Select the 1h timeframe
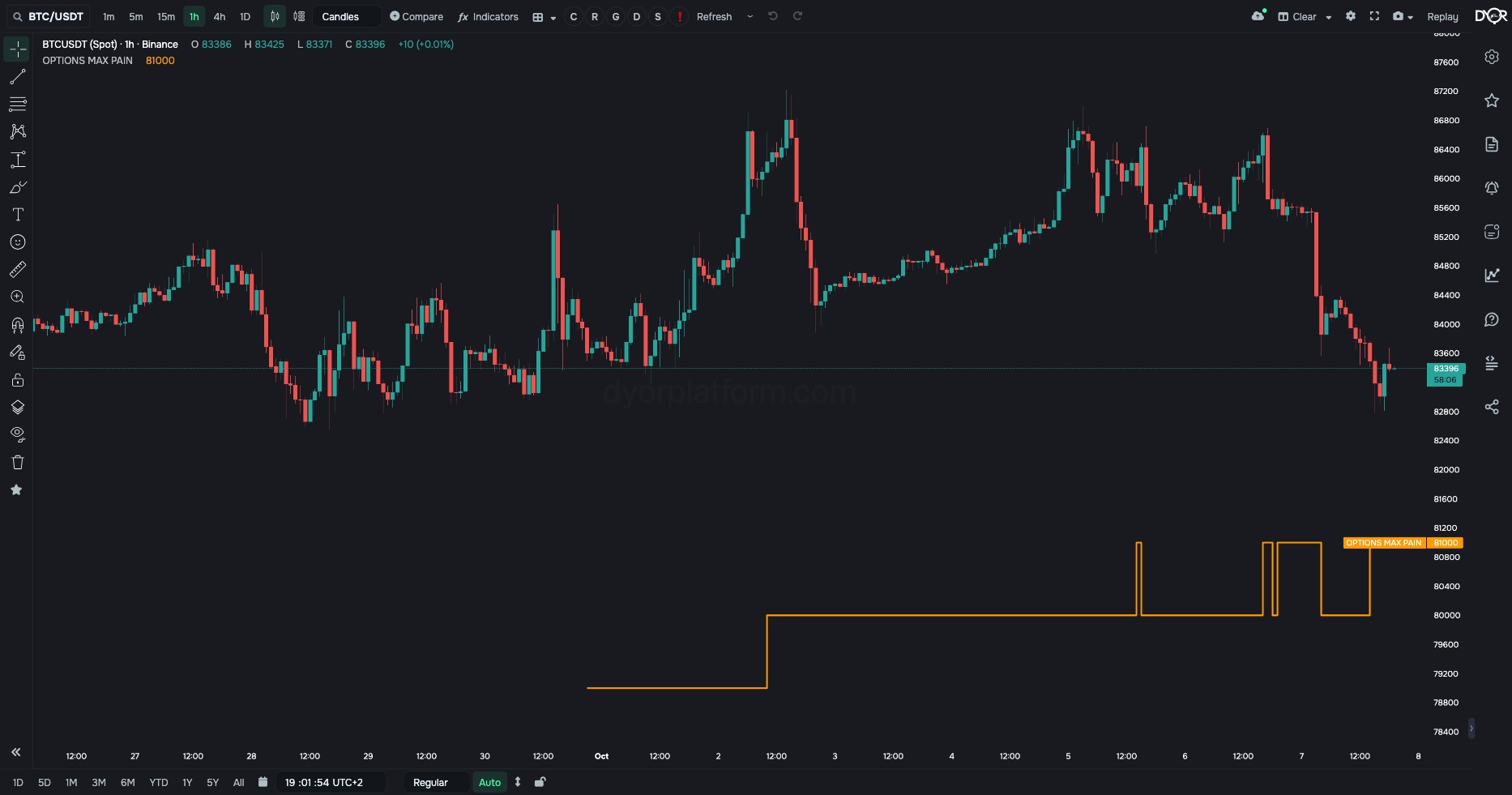Screen dimensions: 1512x795 point(194,17)
